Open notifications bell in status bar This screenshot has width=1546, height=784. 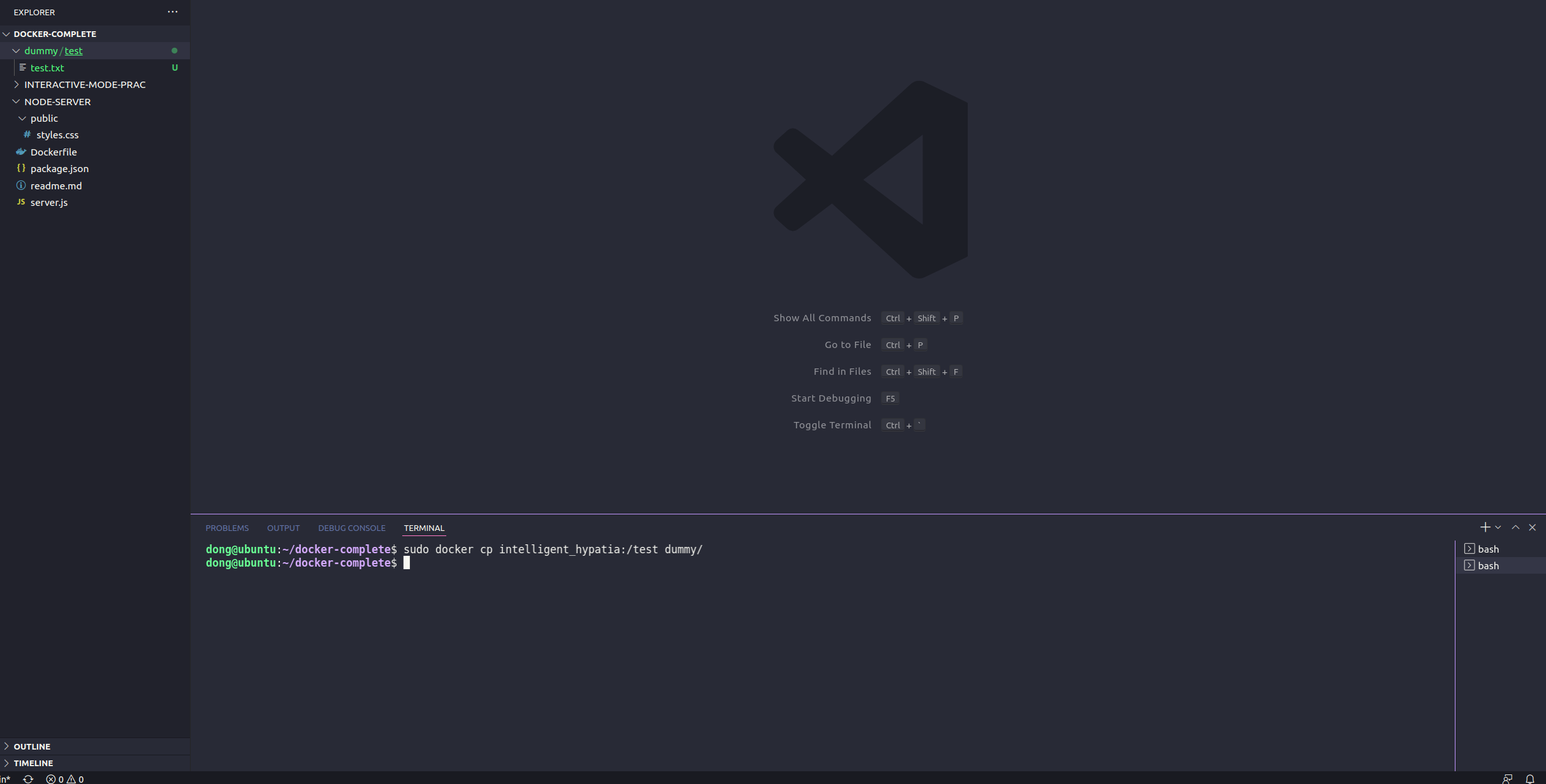(1530, 779)
